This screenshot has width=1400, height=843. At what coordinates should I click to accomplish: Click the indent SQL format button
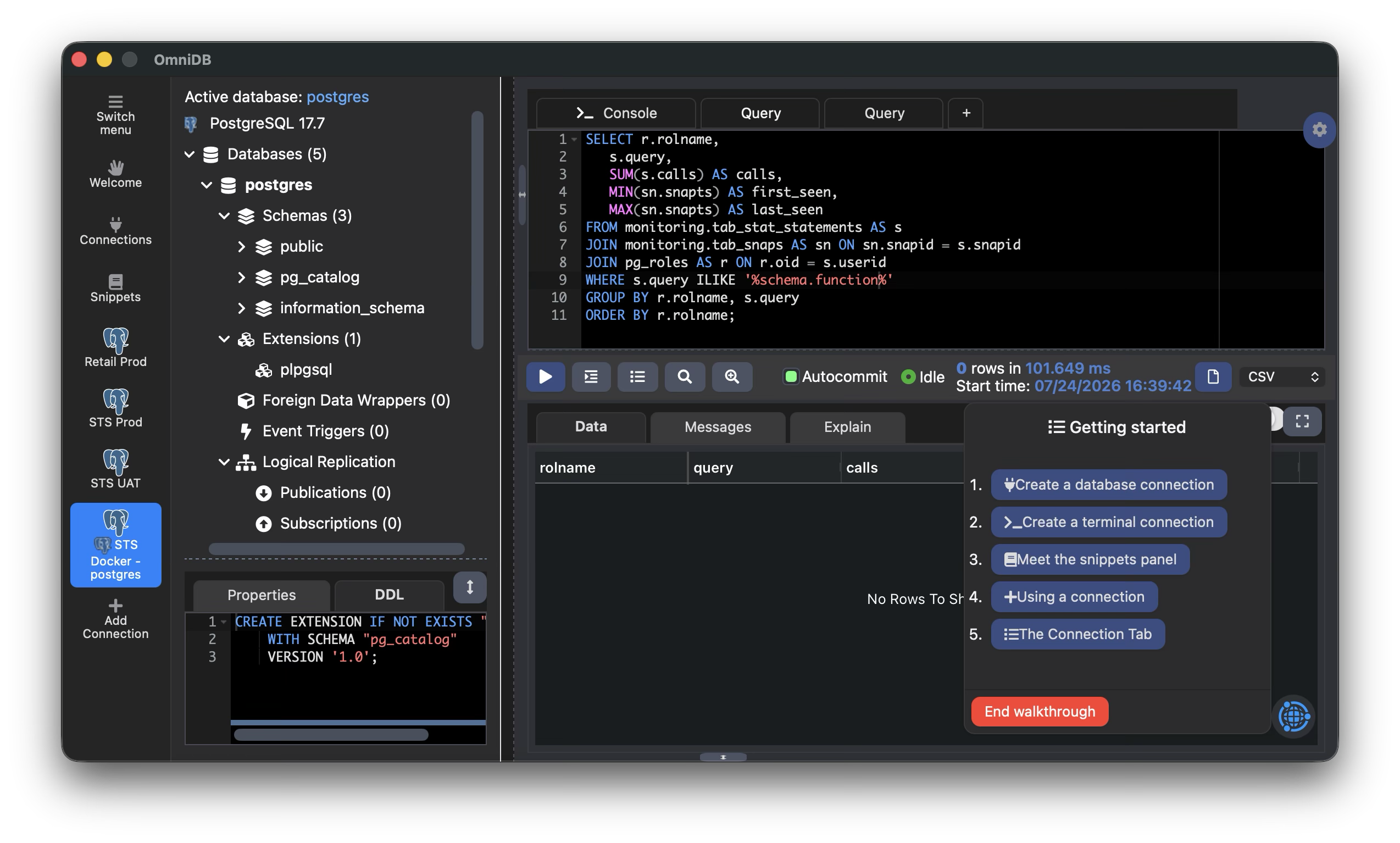click(x=590, y=376)
